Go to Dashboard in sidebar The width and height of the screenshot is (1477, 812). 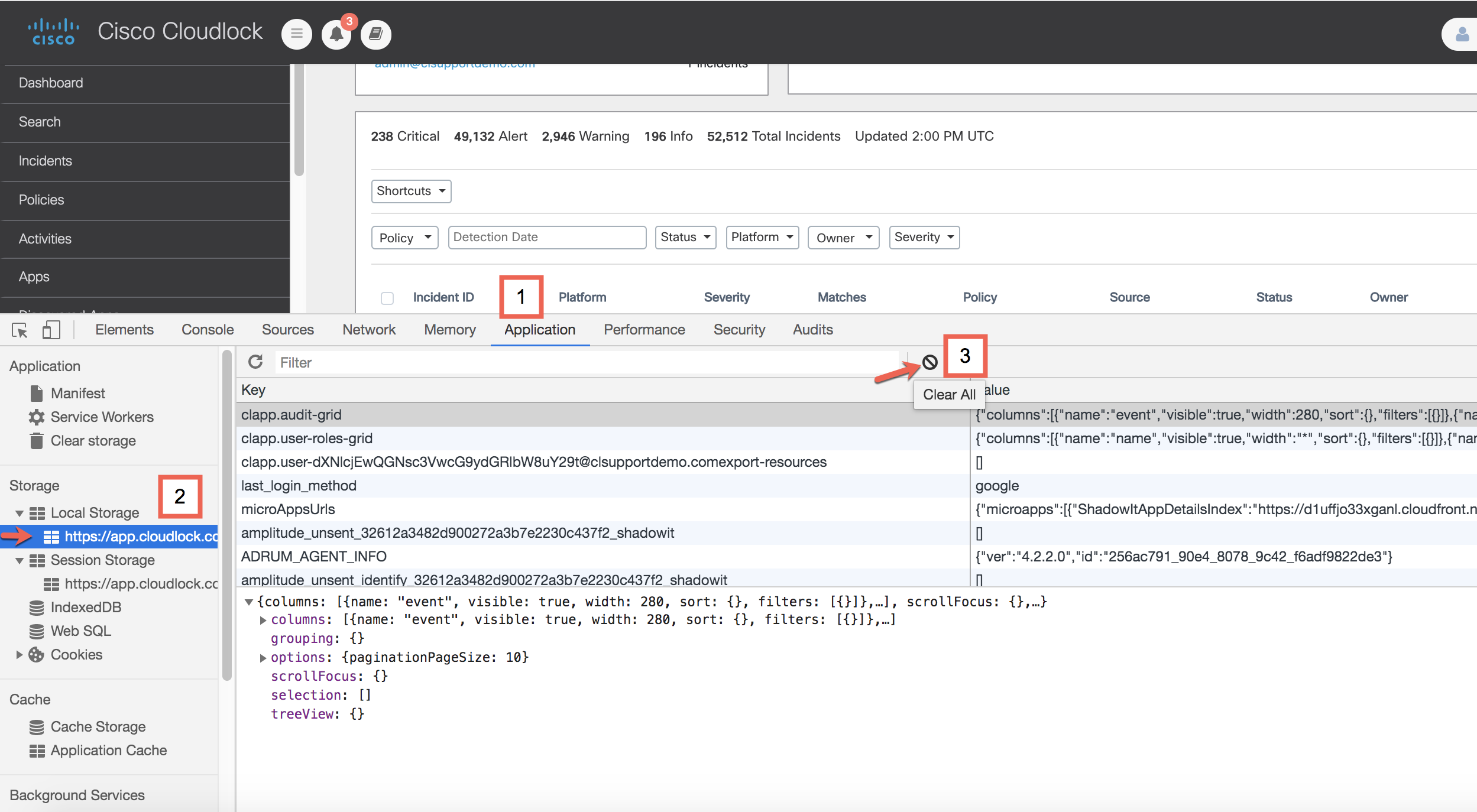coord(145,83)
